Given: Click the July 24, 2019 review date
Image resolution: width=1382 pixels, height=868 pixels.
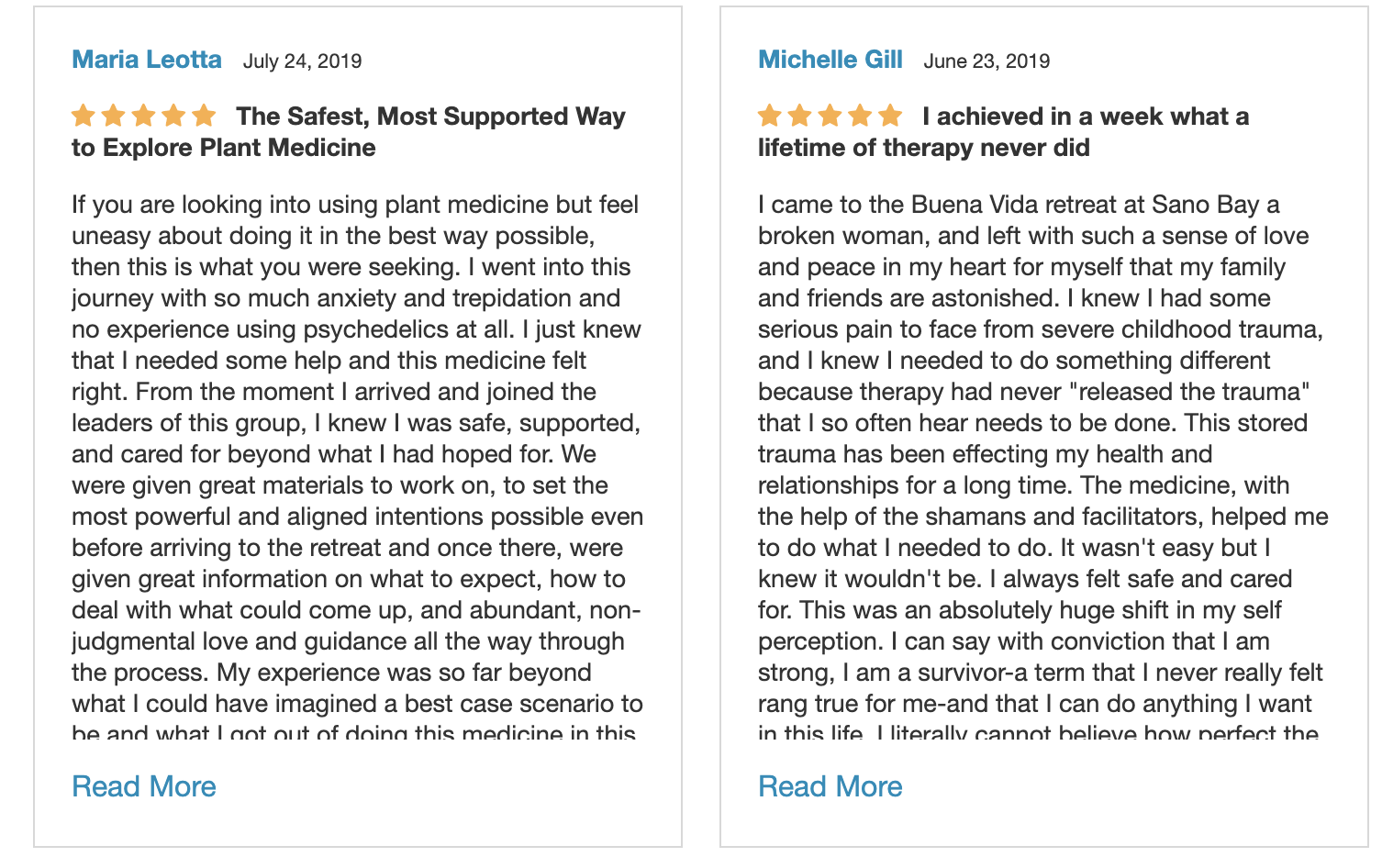Looking at the screenshot, I should tap(302, 61).
